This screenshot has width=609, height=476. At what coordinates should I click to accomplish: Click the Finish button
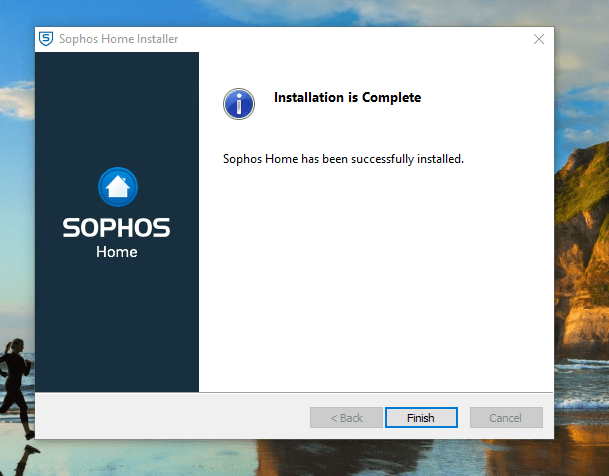(421, 418)
